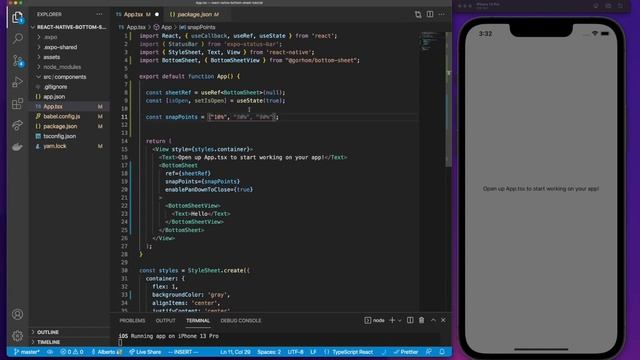Open the Manage gear menu
The width and height of the screenshot is (640, 360).
[18, 336]
